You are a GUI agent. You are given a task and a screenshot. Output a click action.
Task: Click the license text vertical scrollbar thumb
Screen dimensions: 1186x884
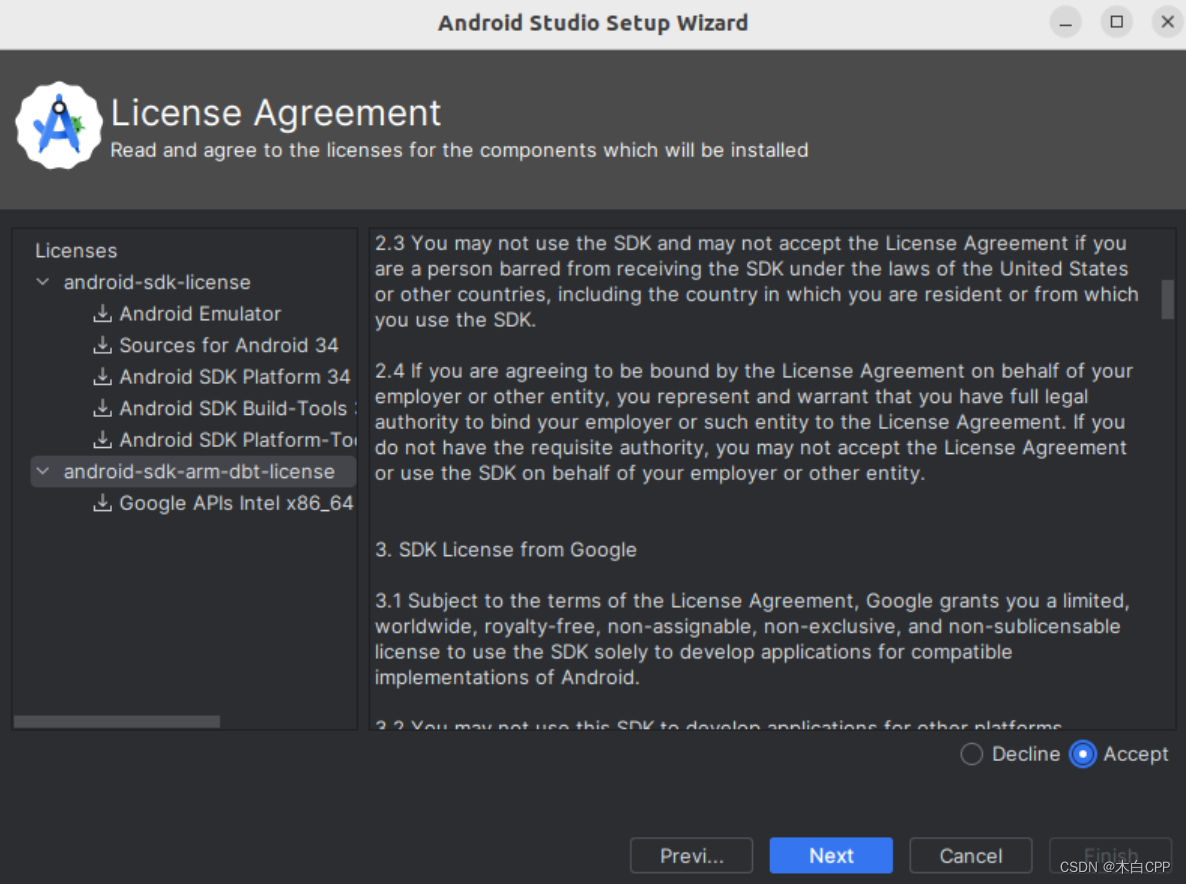(x=1167, y=299)
